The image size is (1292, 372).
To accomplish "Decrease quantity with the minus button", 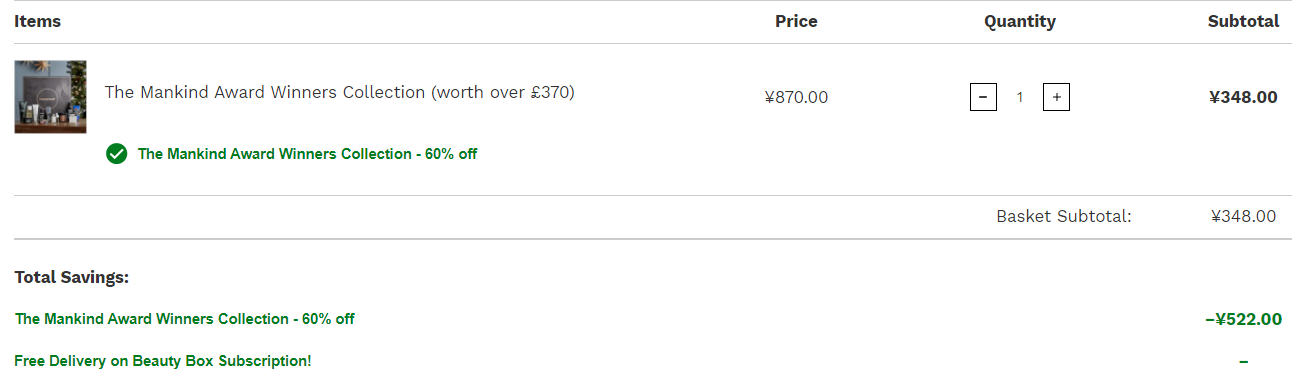I will [983, 97].
